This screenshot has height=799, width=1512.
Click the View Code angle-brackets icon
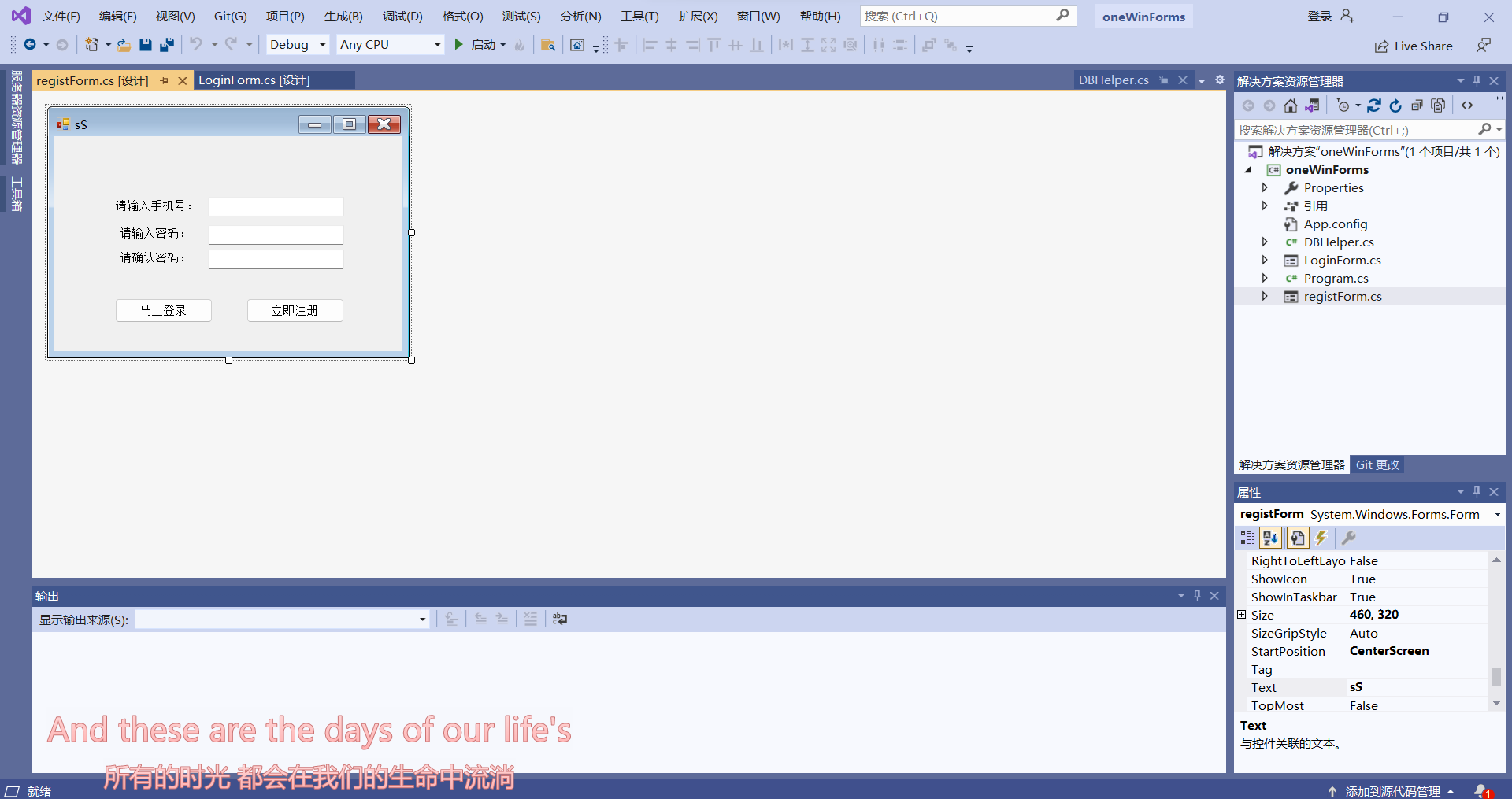coord(1467,105)
